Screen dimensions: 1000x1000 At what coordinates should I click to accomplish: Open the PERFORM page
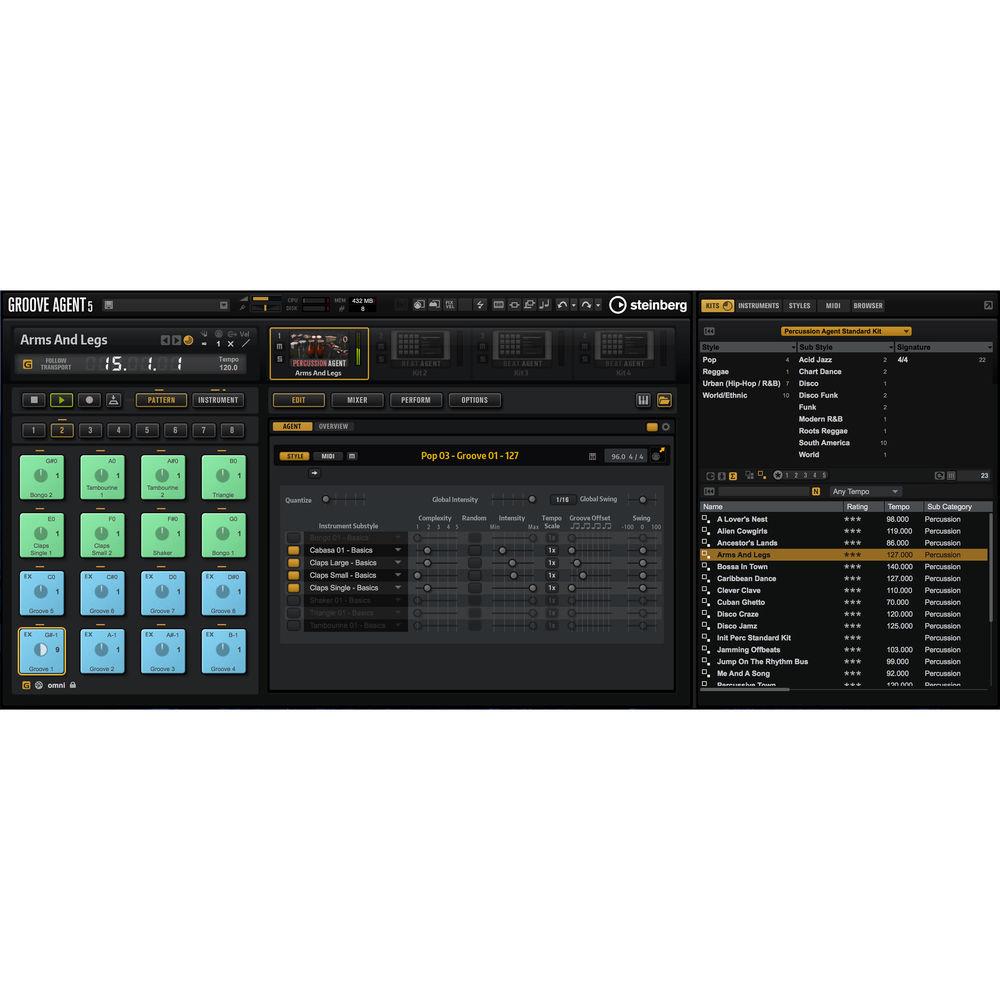click(x=416, y=400)
